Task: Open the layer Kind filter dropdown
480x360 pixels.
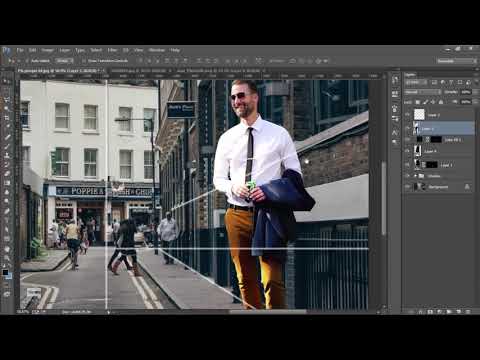Action: click(x=416, y=82)
